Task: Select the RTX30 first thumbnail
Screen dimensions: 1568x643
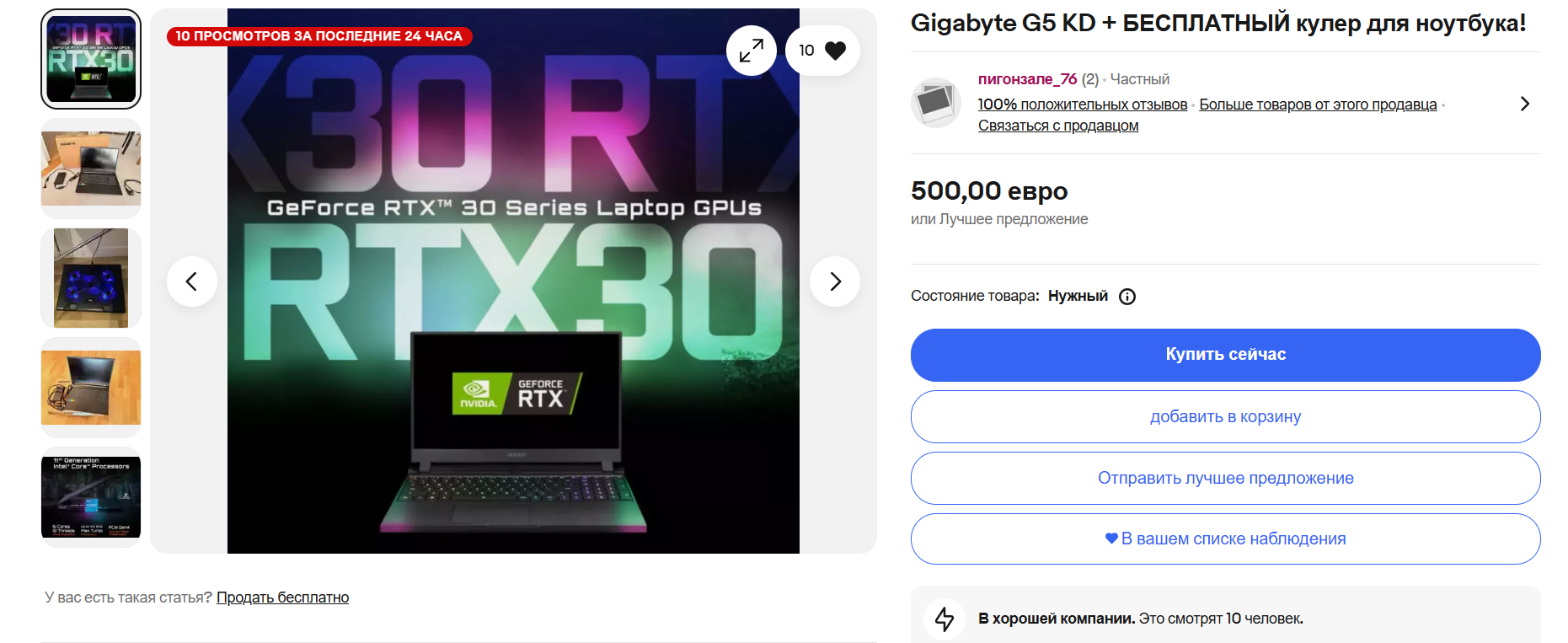Action: 91,59
